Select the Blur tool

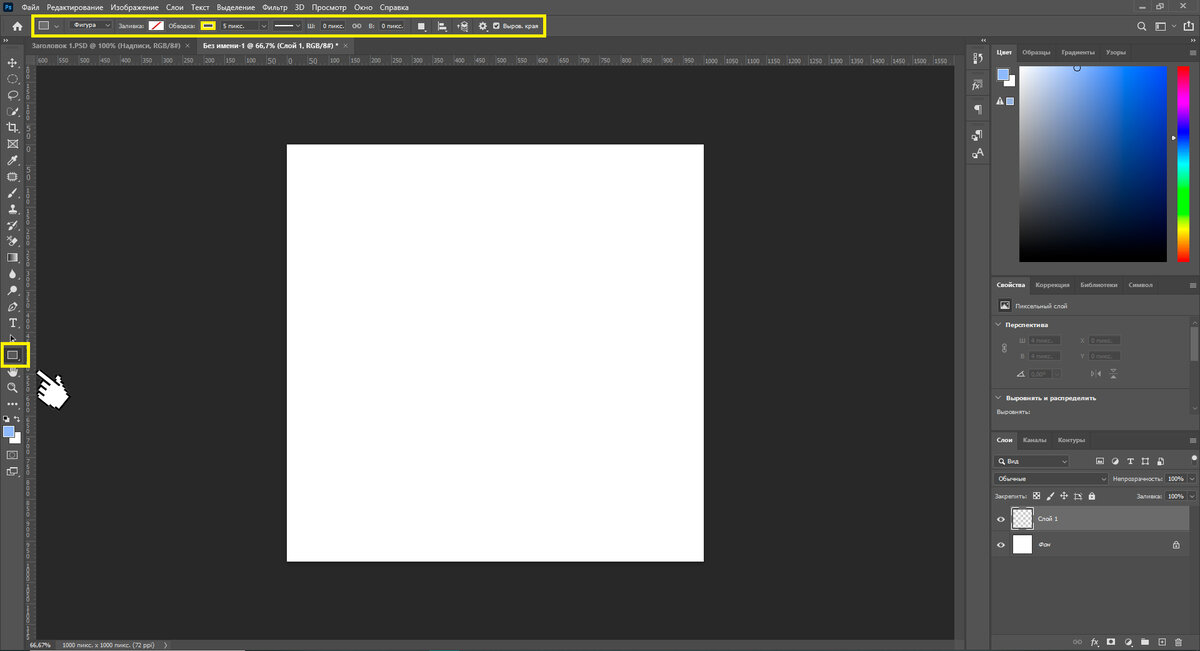pyautogui.click(x=13, y=273)
